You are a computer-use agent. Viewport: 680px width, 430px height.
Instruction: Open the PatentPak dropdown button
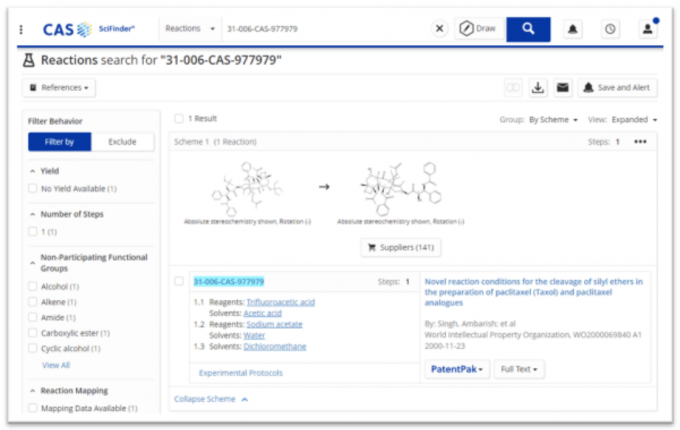coord(457,369)
